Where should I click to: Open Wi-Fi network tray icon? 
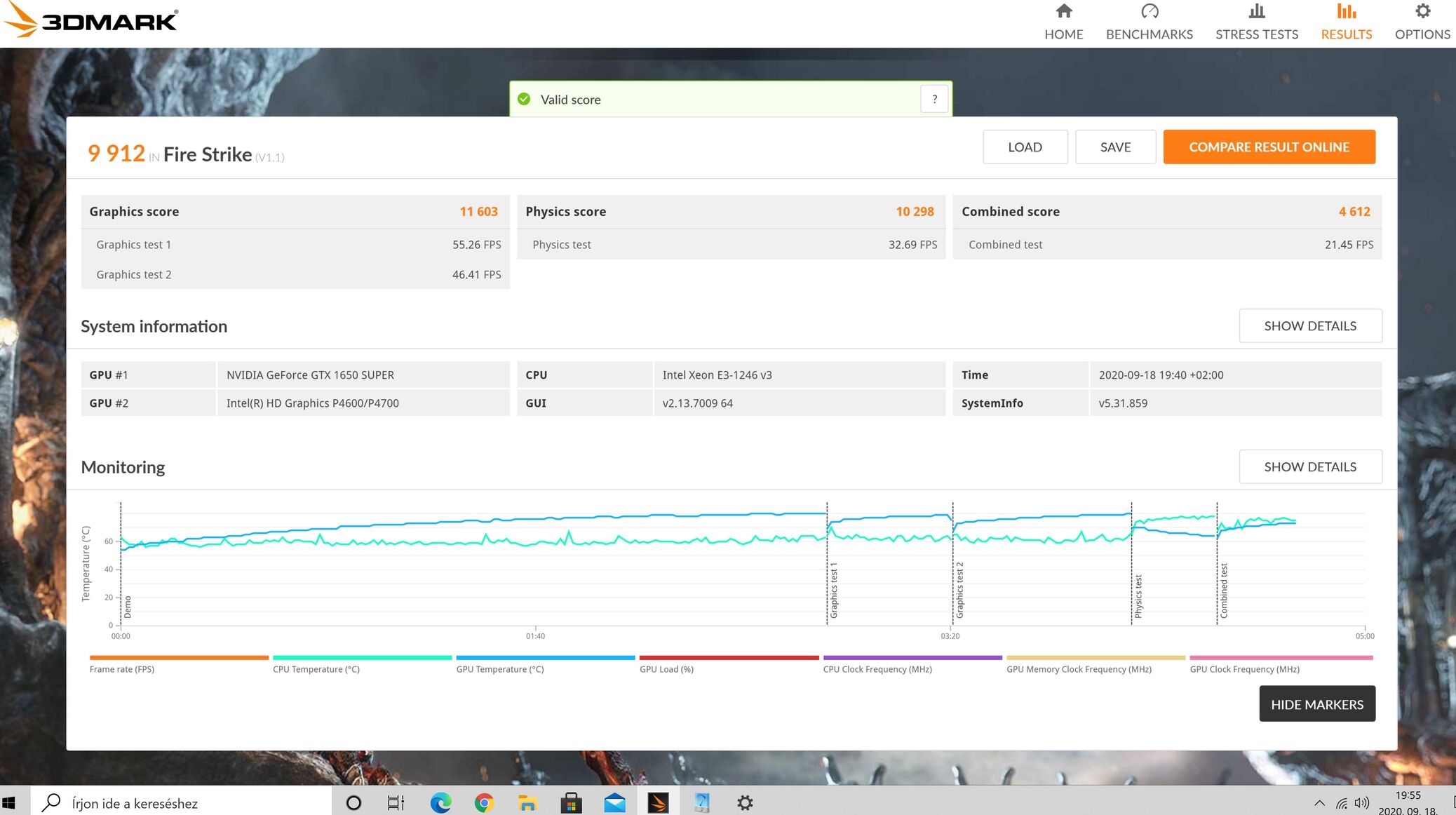coord(1342,804)
